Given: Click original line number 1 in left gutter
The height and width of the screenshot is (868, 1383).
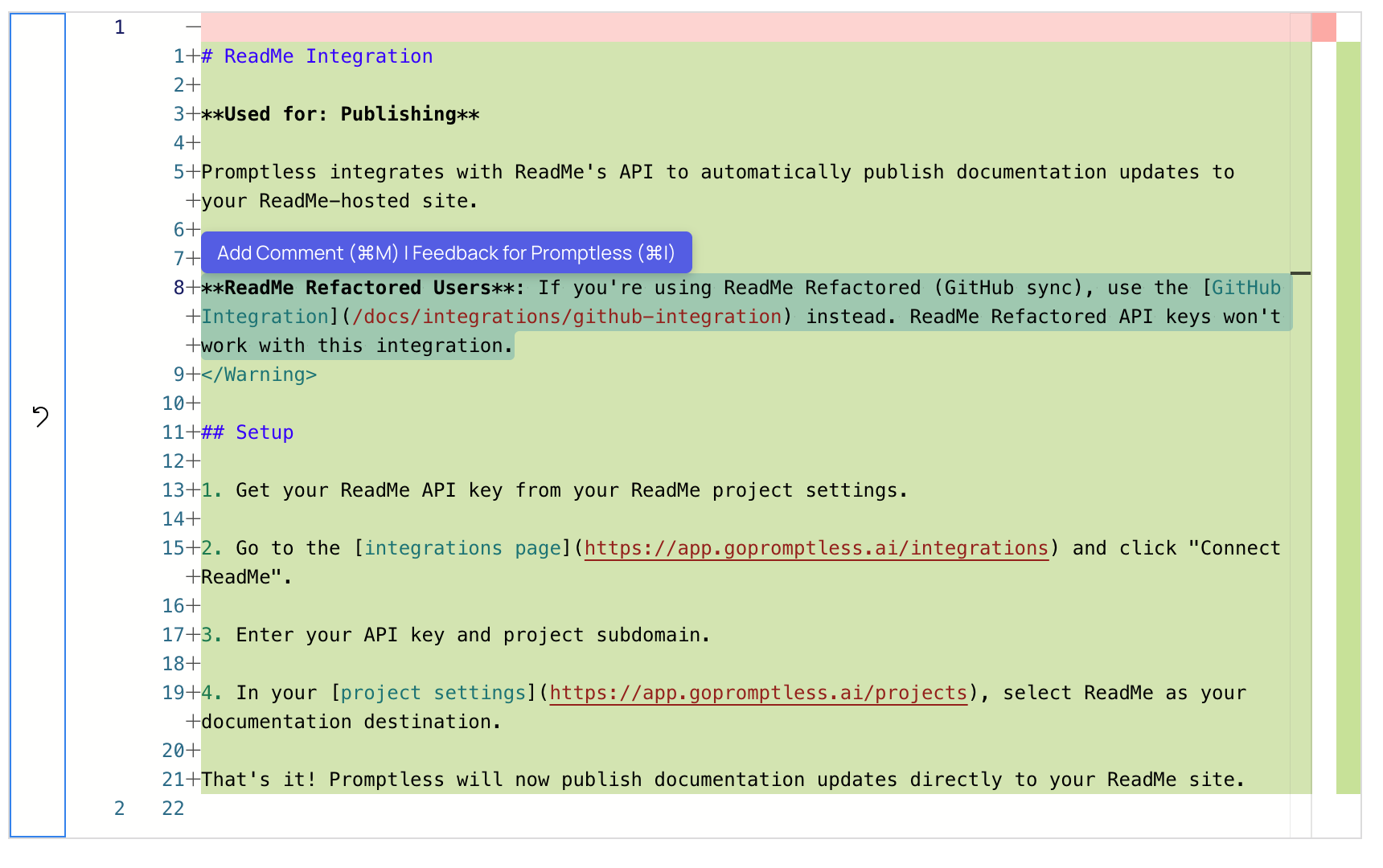Looking at the screenshot, I should pyautogui.click(x=119, y=27).
